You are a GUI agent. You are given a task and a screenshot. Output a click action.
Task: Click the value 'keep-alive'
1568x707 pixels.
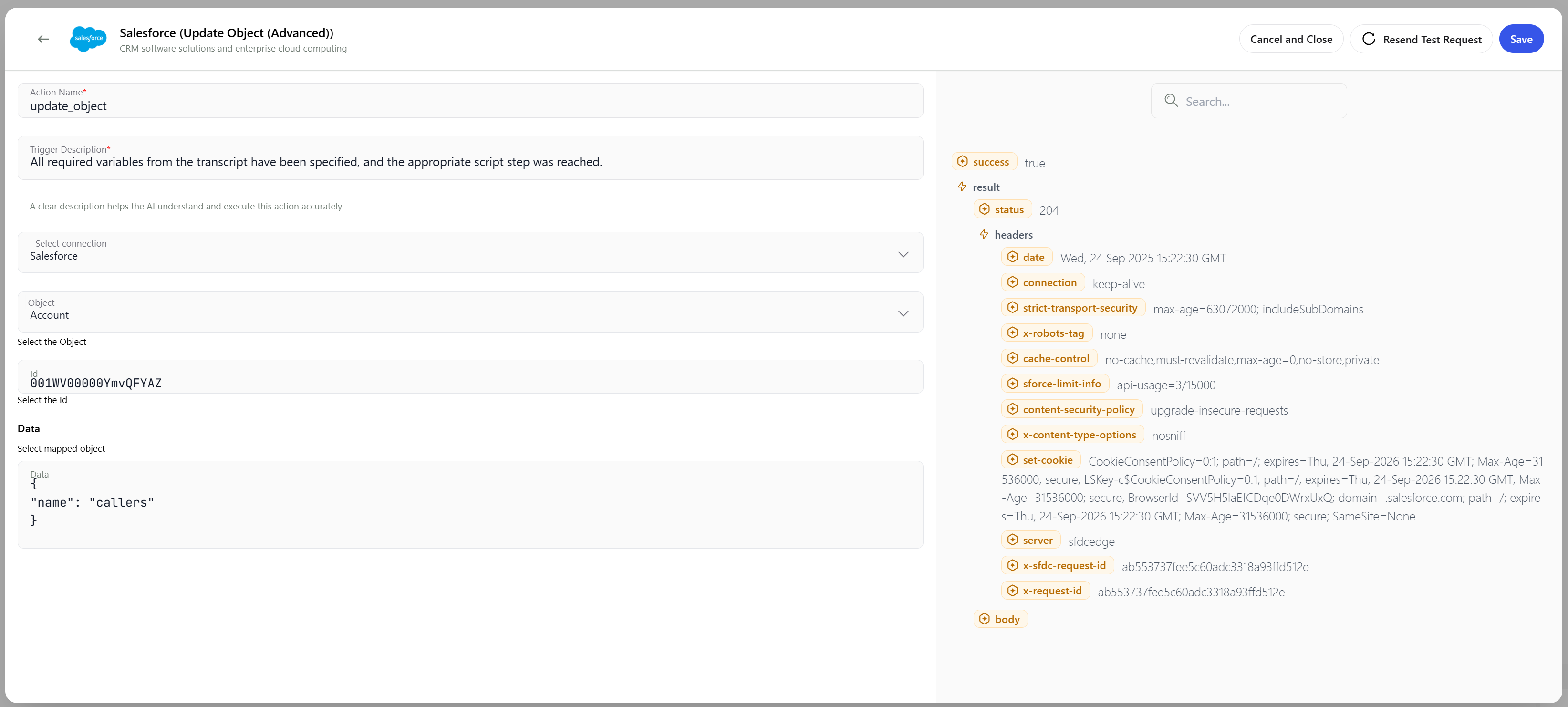pos(1118,284)
